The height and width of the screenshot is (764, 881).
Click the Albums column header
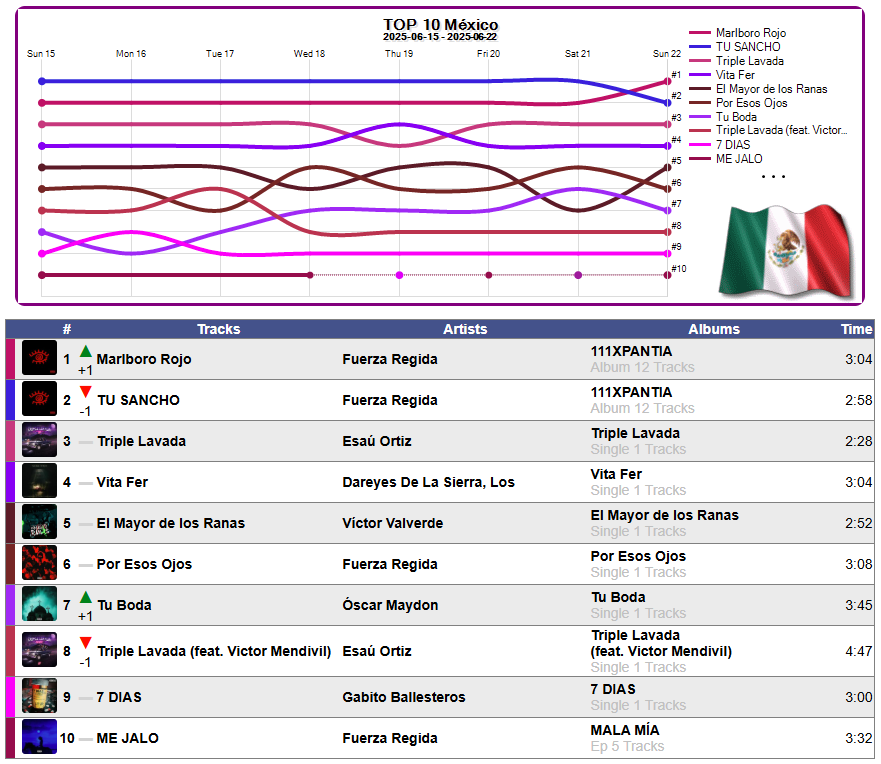click(714, 329)
